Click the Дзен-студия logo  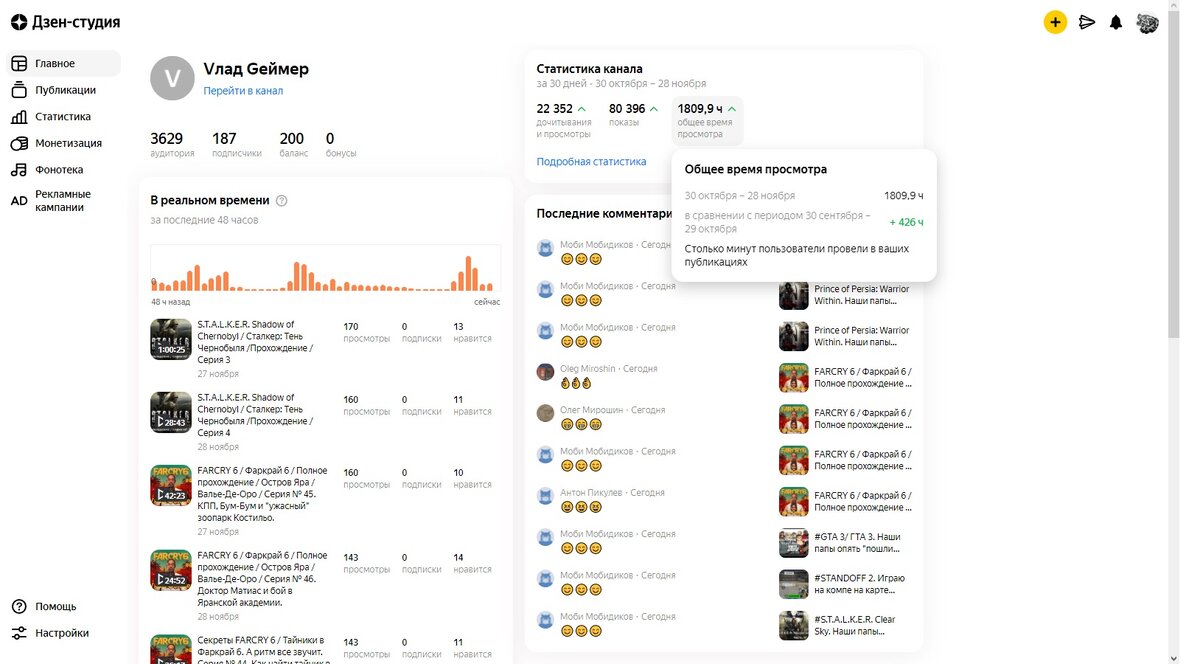coord(65,22)
